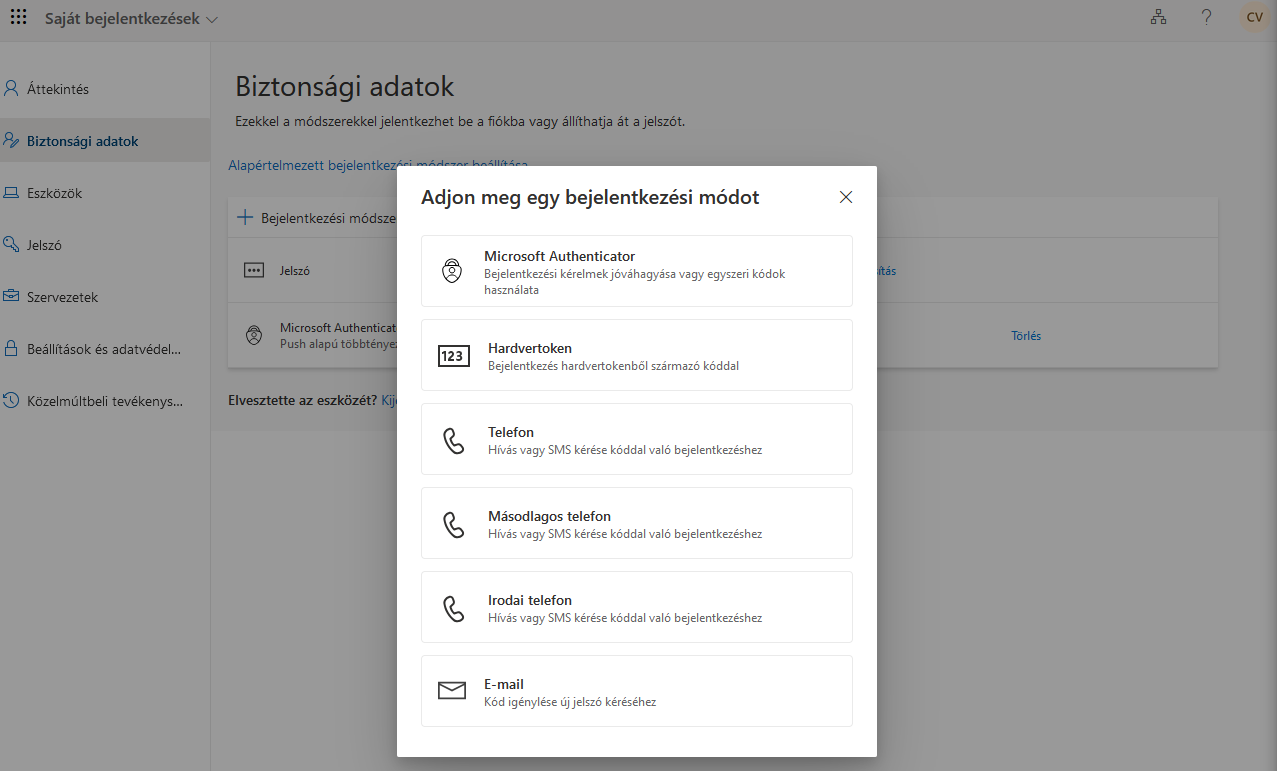The width and height of the screenshot is (1277, 771).
Task: Choose the Telefon sign-in method
Action: (637, 439)
